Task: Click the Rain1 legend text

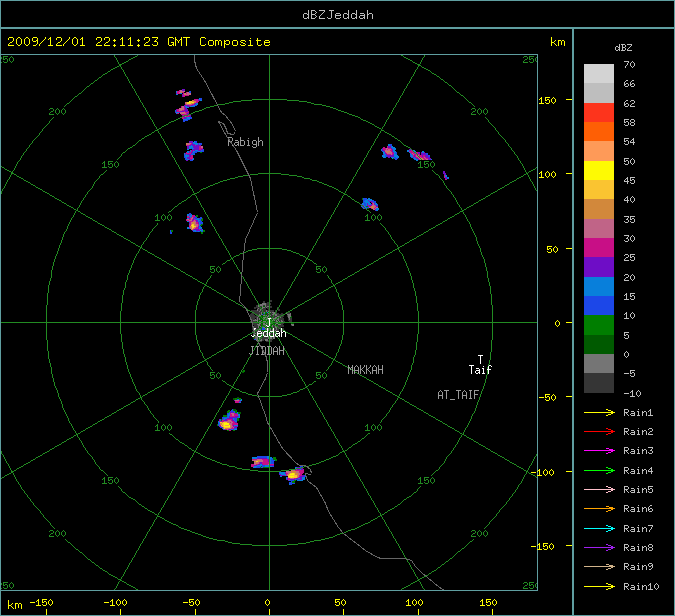Action: tap(638, 412)
